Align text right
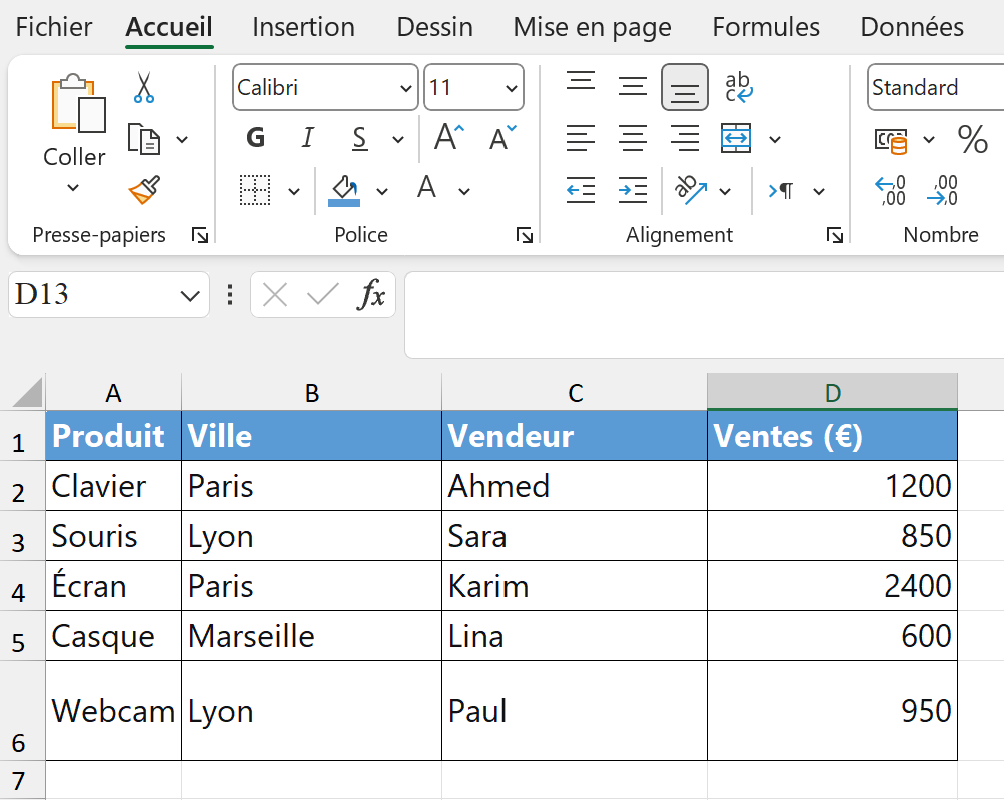This screenshot has width=1004, height=800. pyautogui.click(x=684, y=138)
